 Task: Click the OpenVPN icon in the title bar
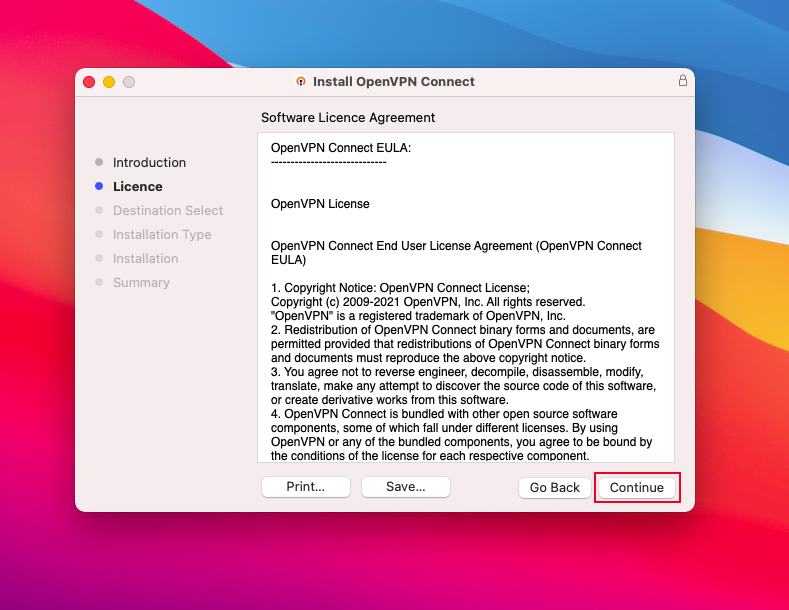coord(301,82)
